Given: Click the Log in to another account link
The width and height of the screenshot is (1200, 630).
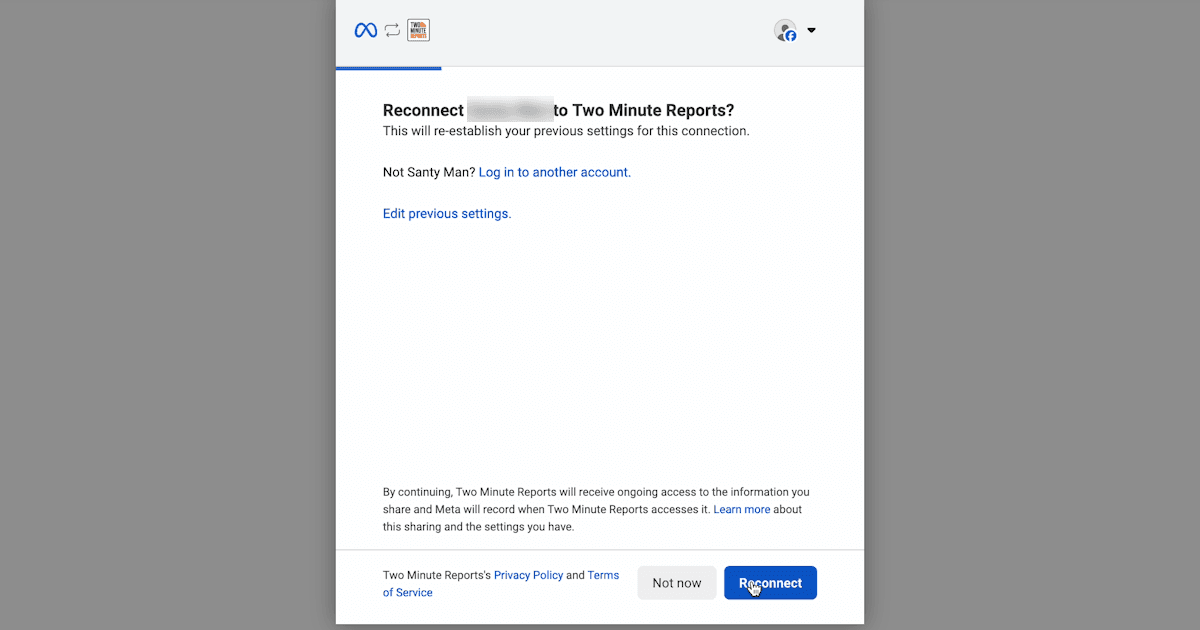Looking at the screenshot, I should 555,172.
